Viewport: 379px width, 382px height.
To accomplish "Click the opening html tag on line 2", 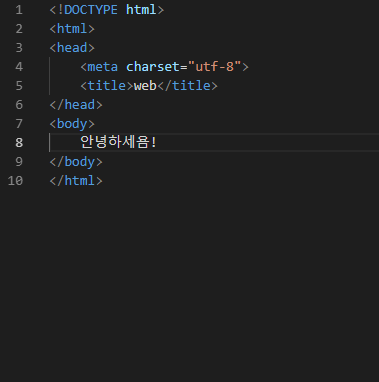I will 72,29.
